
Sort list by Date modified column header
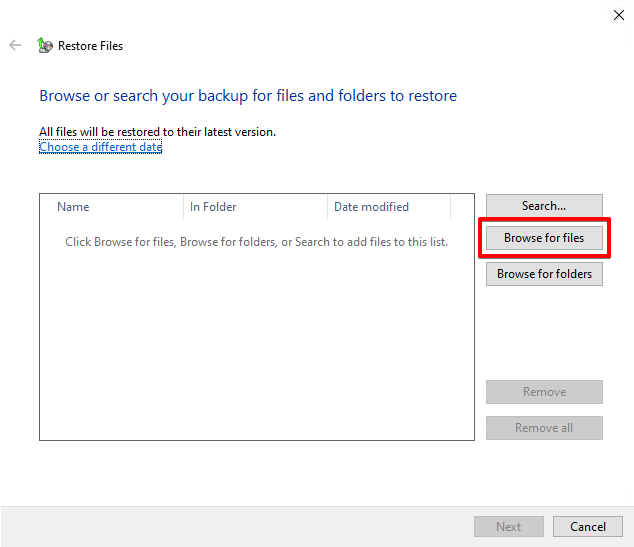pos(389,207)
